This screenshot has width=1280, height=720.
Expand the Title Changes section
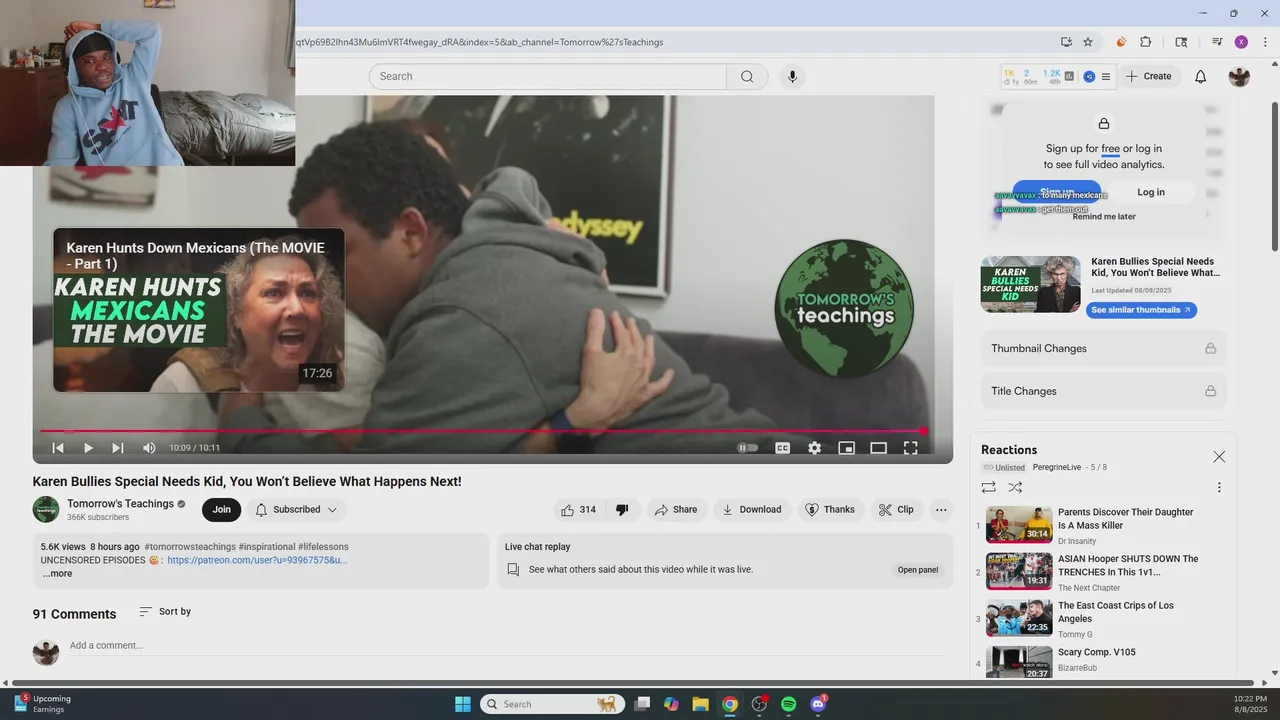tap(1103, 391)
